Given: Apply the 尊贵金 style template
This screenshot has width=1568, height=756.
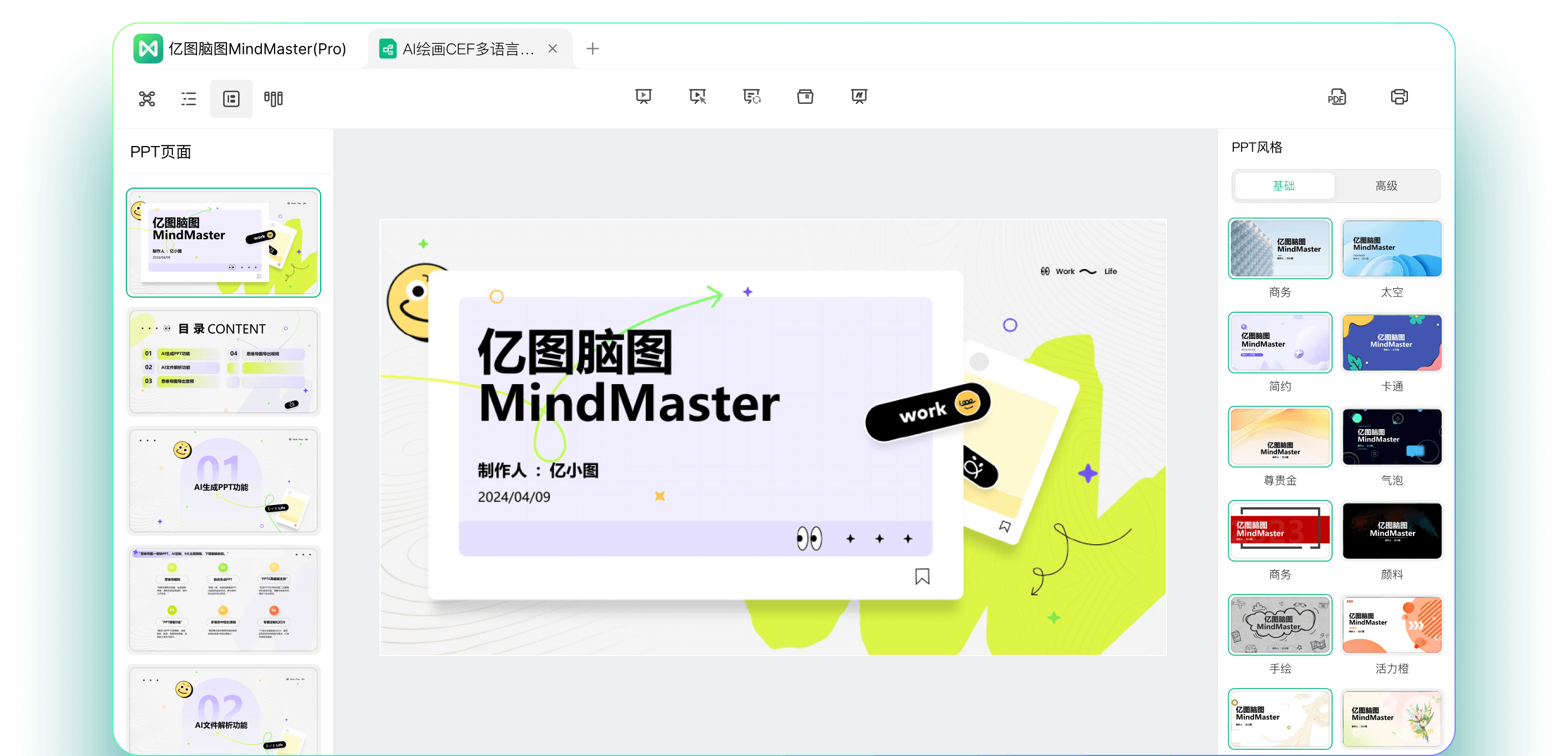Looking at the screenshot, I should pyautogui.click(x=1280, y=436).
